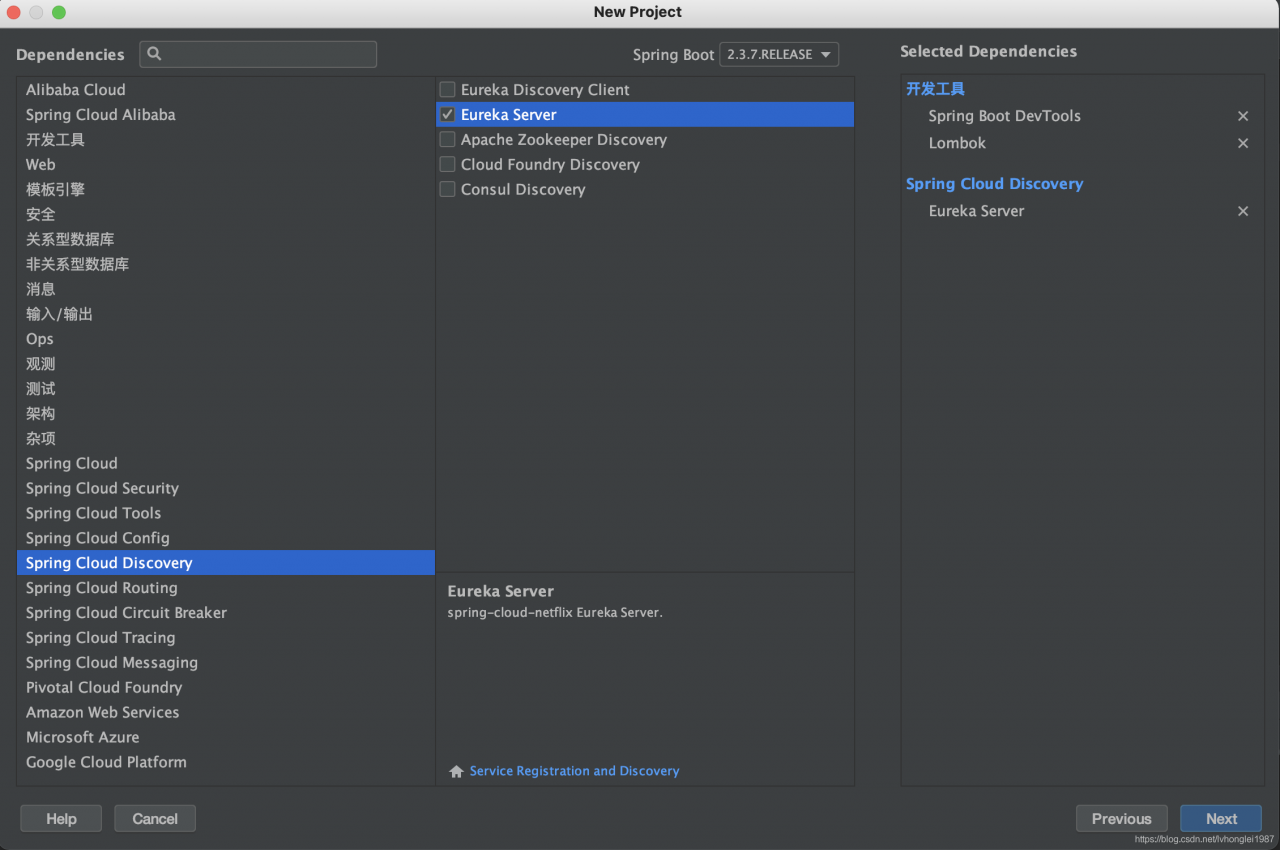The image size is (1280, 850).
Task: Proceed with the Next button
Action: click(1221, 819)
